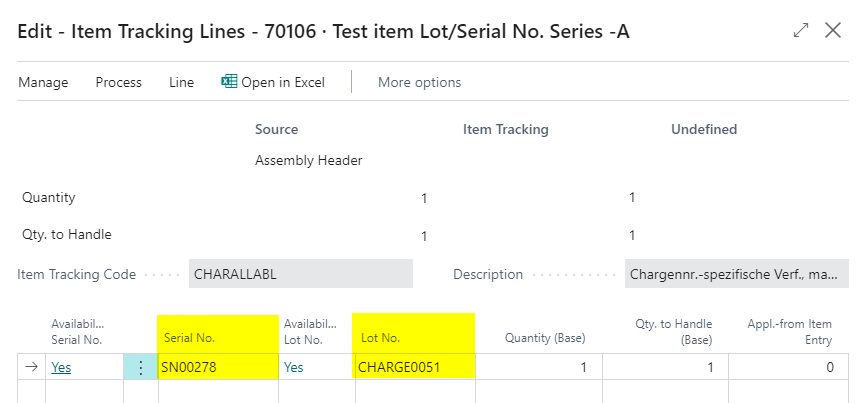Click the Item Tracking Code field CHARALLABL
Viewport: 866px width, 403px height.
click(x=300, y=274)
